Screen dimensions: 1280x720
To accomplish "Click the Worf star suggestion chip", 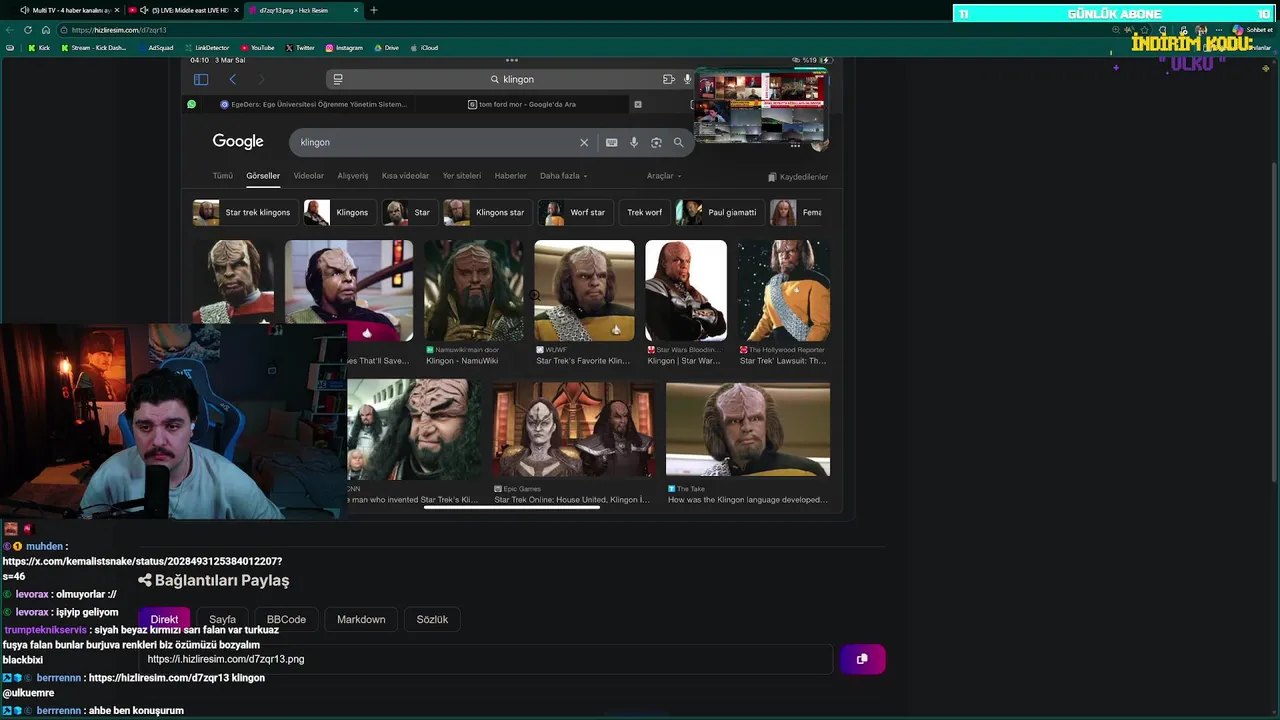I will (x=575, y=212).
